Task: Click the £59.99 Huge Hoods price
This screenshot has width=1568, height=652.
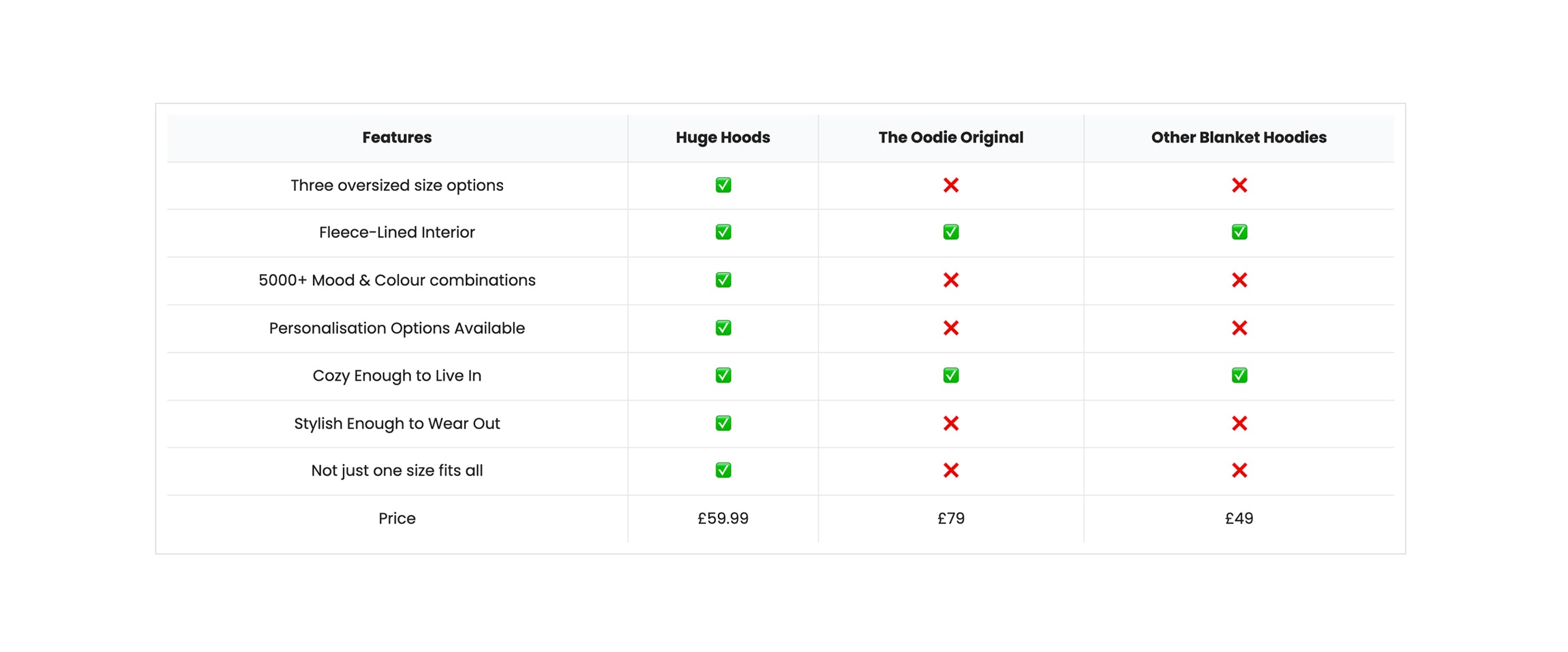Action: click(x=723, y=518)
